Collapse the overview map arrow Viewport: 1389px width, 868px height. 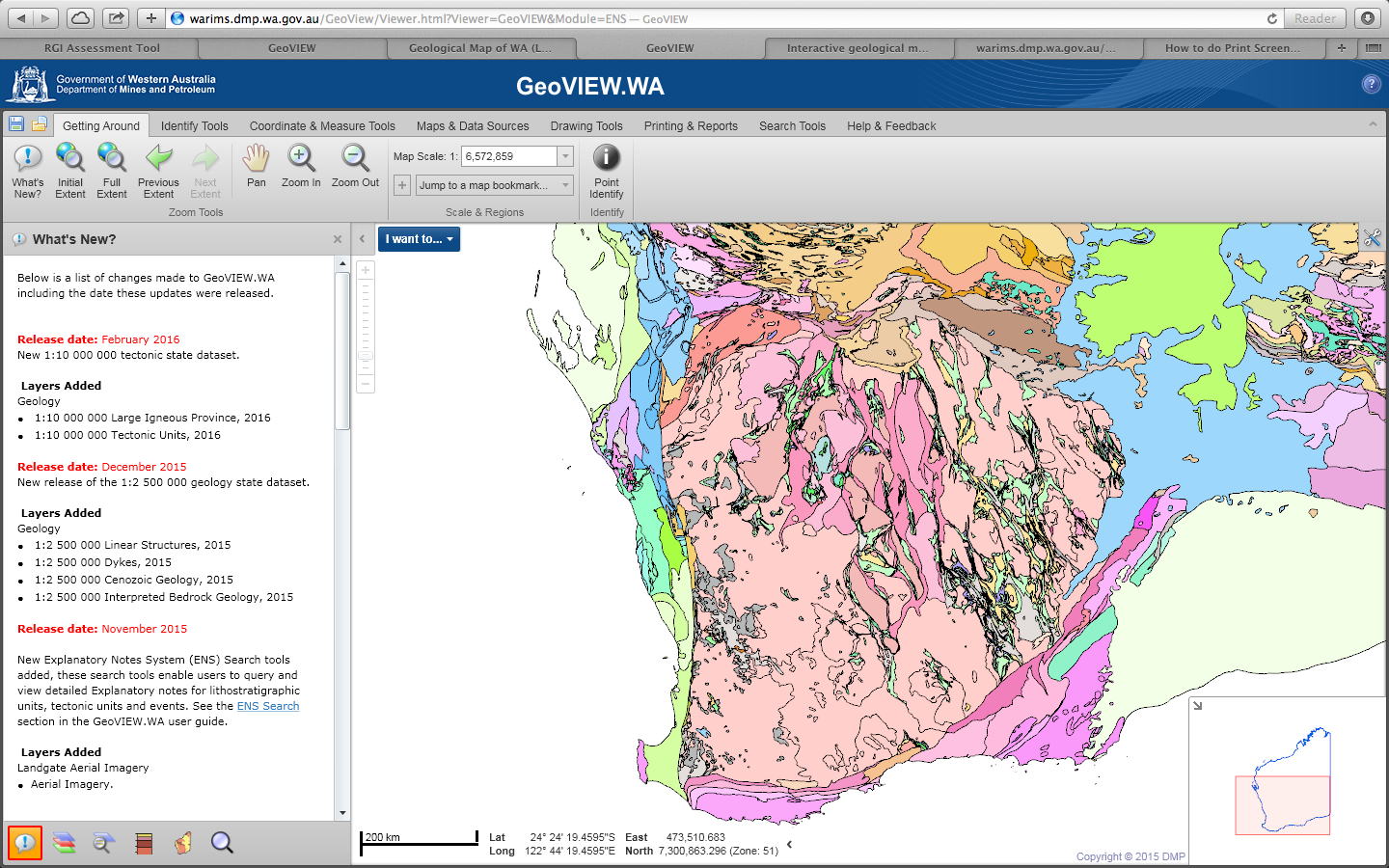click(x=1198, y=706)
